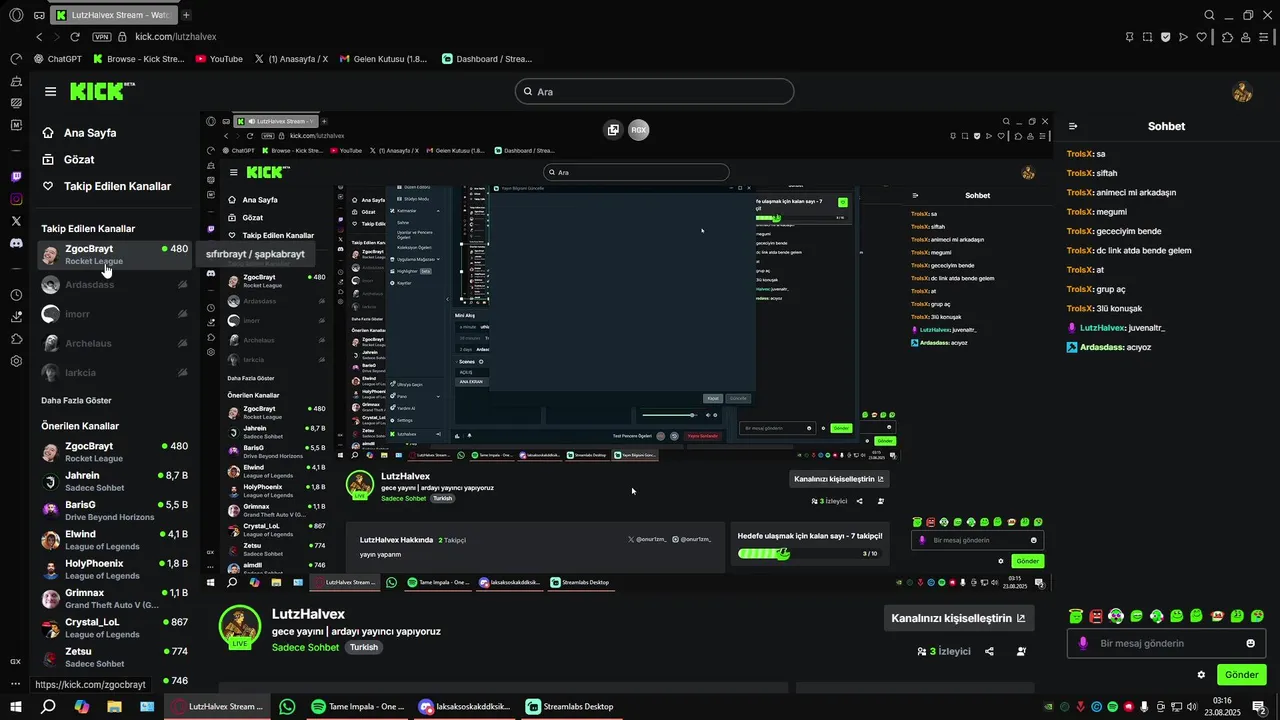Click TrolsX username in chat message 'siftah'

(x=1080, y=173)
